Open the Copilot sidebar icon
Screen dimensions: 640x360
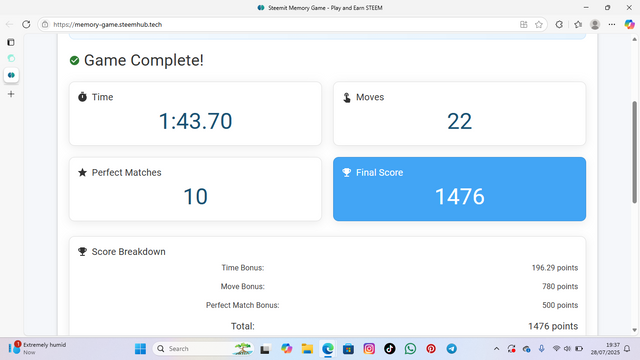click(629, 24)
